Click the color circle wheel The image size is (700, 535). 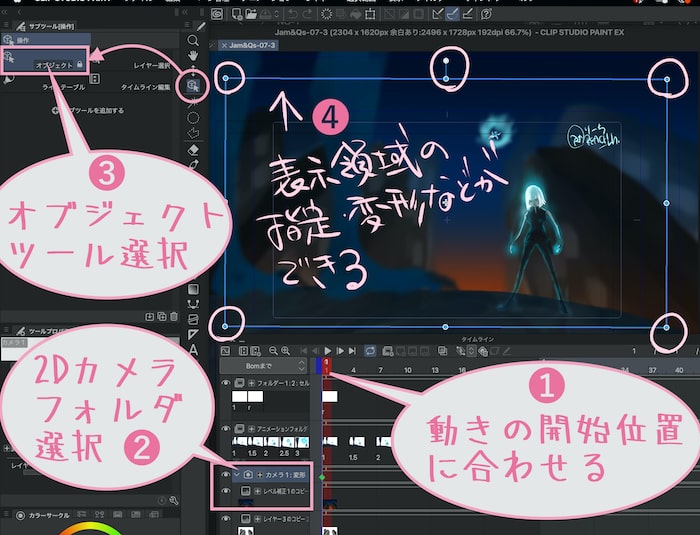point(91,529)
